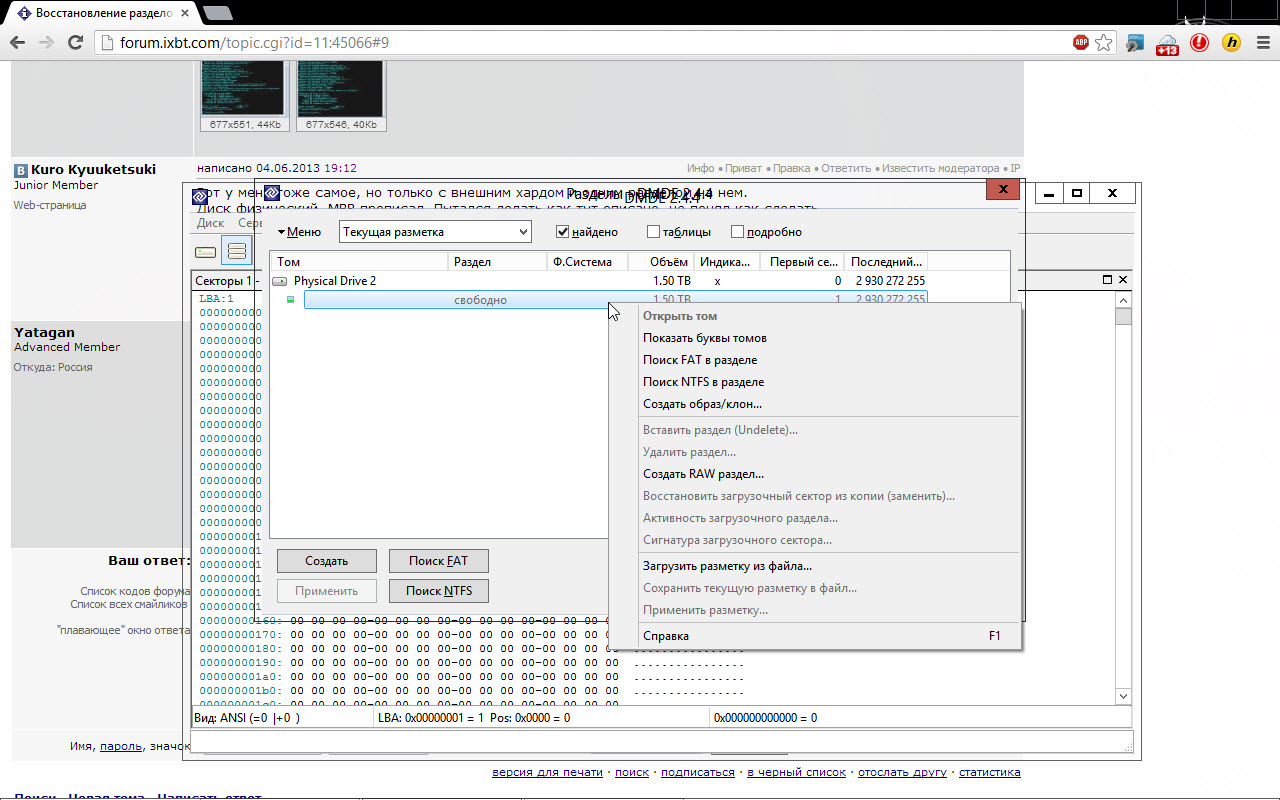Open the "Текущая разметка" dropdown
1280x800 pixels.
tap(435, 232)
